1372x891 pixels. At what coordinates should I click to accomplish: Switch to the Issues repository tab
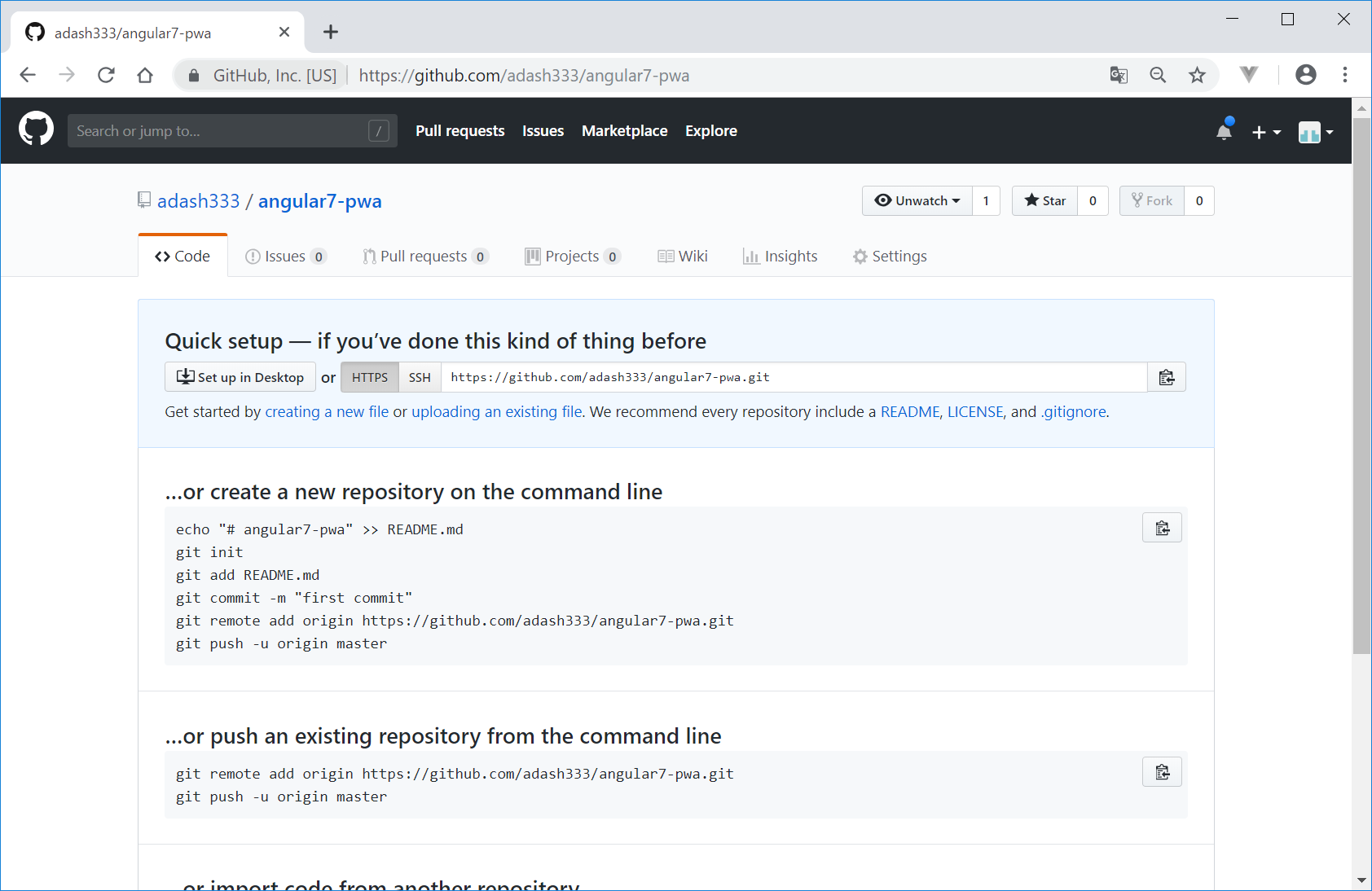pos(284,257)
